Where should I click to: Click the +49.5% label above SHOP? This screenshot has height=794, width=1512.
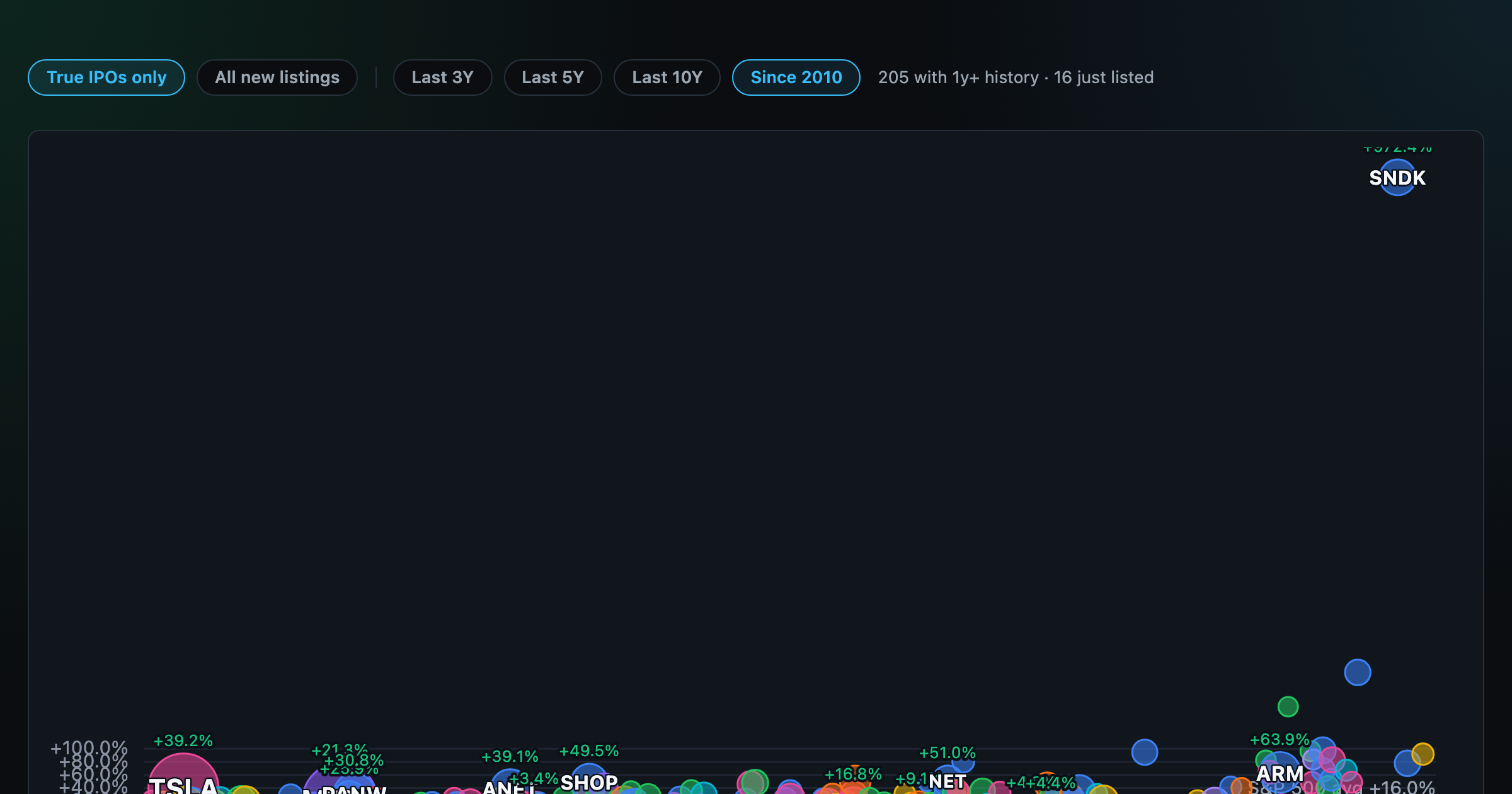589,751
